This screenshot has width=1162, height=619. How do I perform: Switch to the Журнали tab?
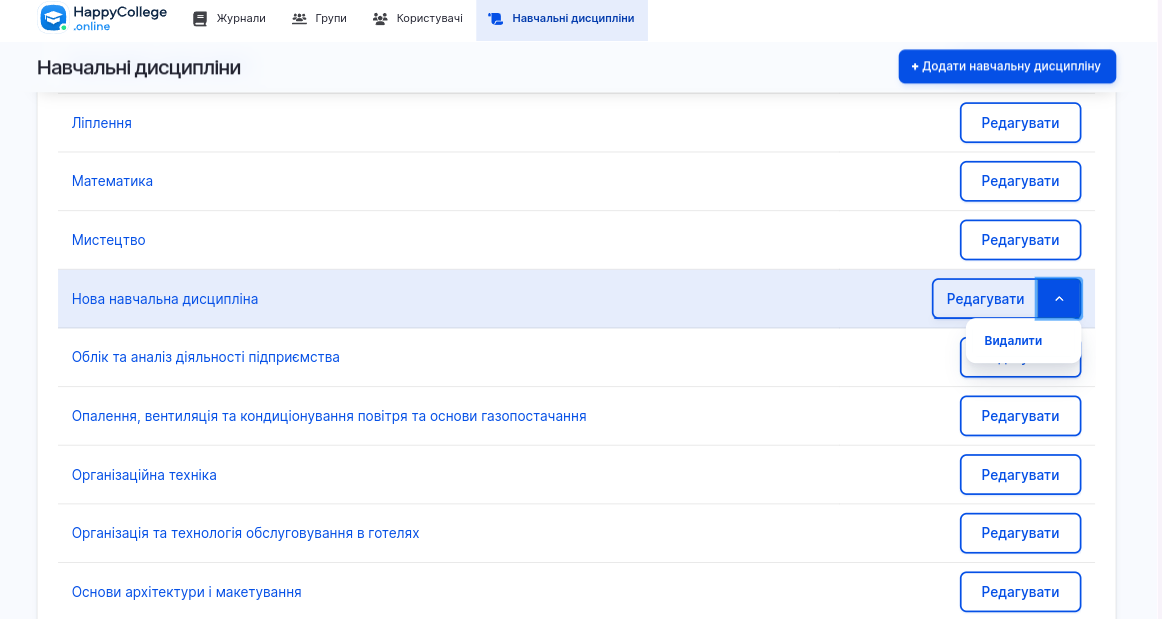(229, 17)
